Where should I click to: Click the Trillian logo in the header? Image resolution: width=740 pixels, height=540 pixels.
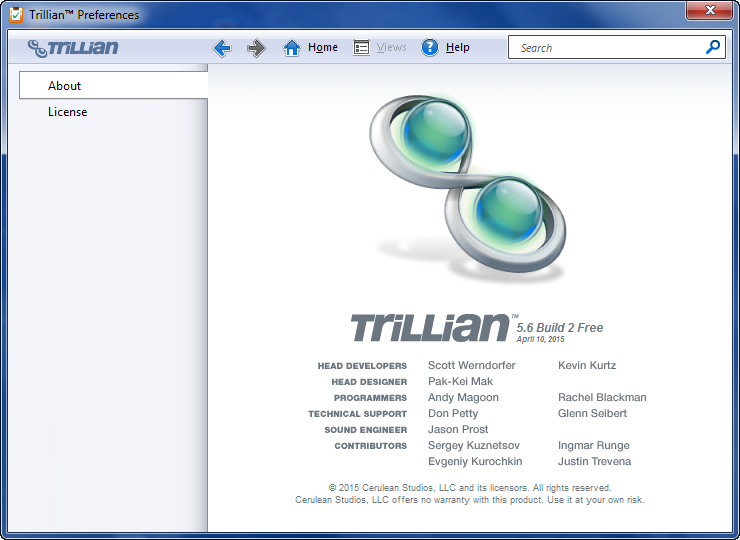[x=73, y=48]
